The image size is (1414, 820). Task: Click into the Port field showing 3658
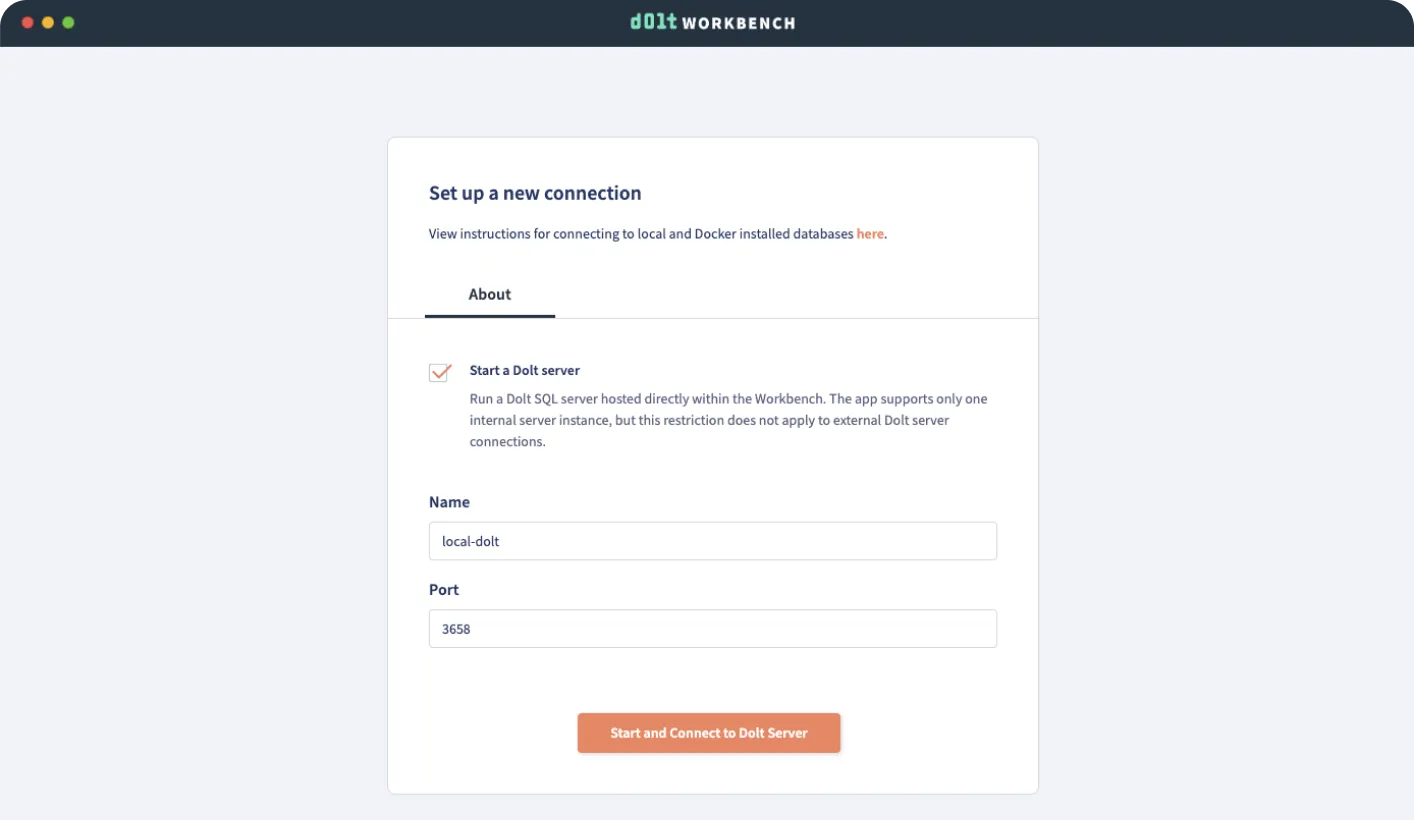pos(712,629)
